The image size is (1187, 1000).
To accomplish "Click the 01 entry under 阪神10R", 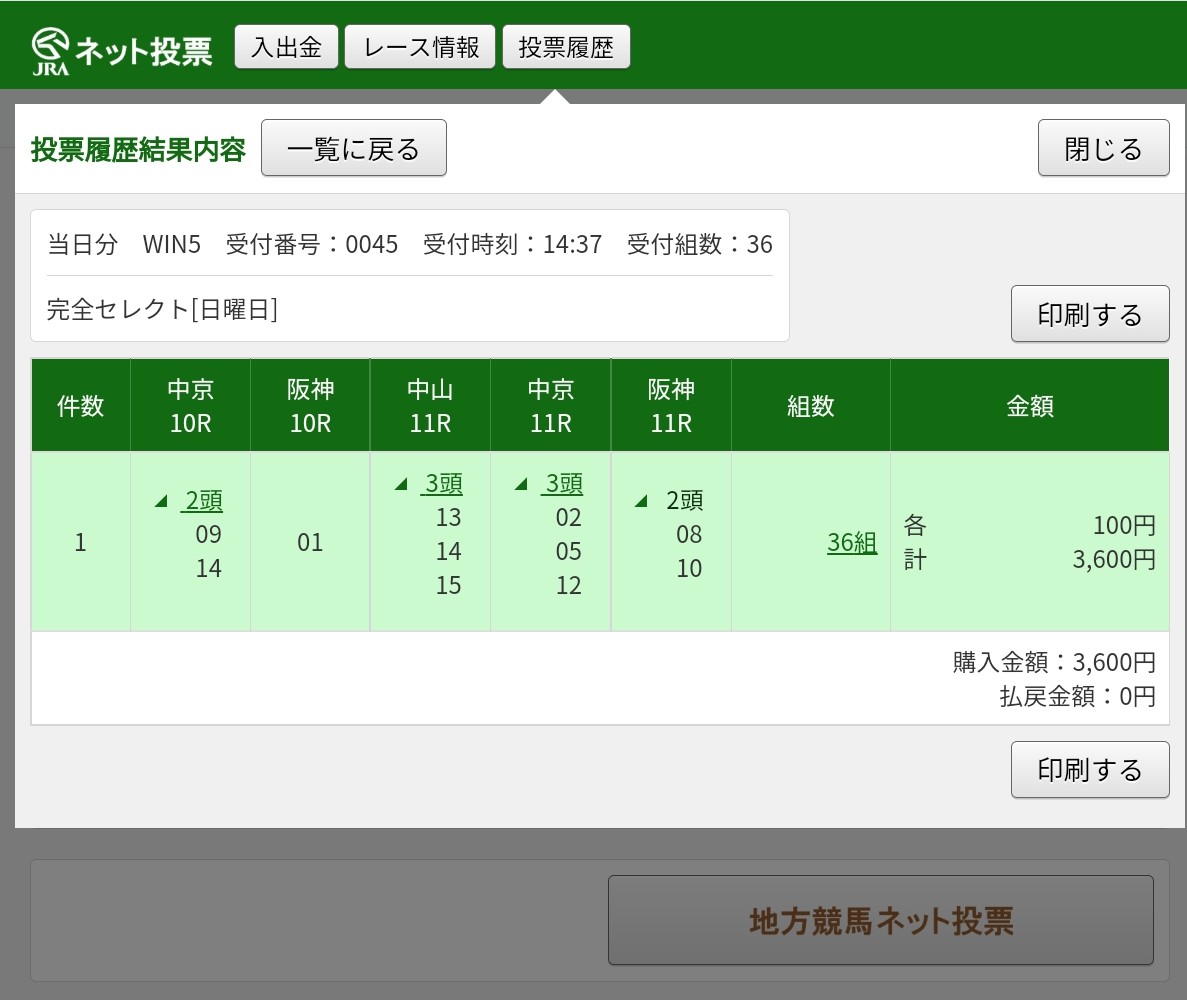I will pyautogui.click(x=310, y=542).
